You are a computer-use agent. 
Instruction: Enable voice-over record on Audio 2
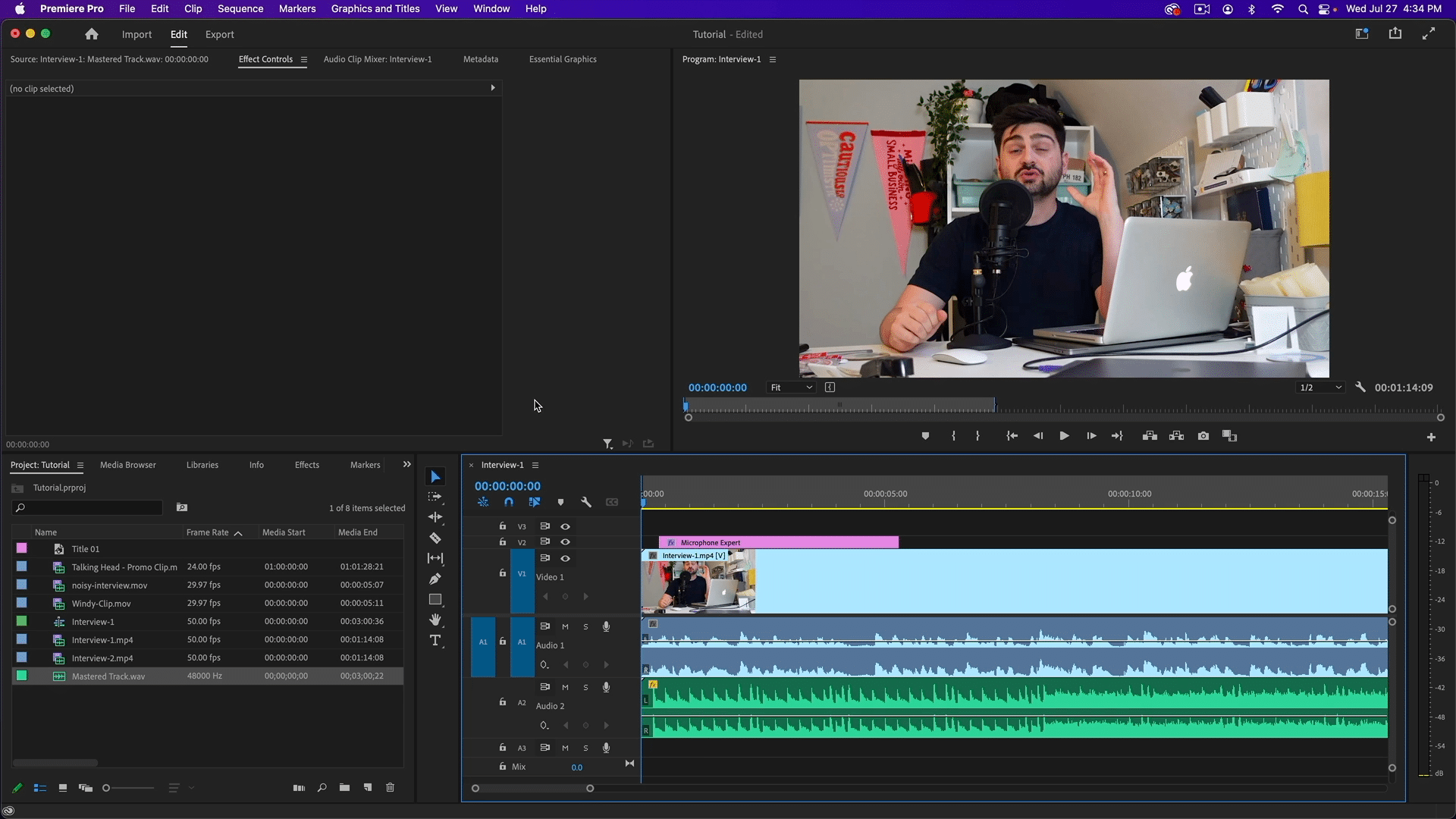point(606,687)
